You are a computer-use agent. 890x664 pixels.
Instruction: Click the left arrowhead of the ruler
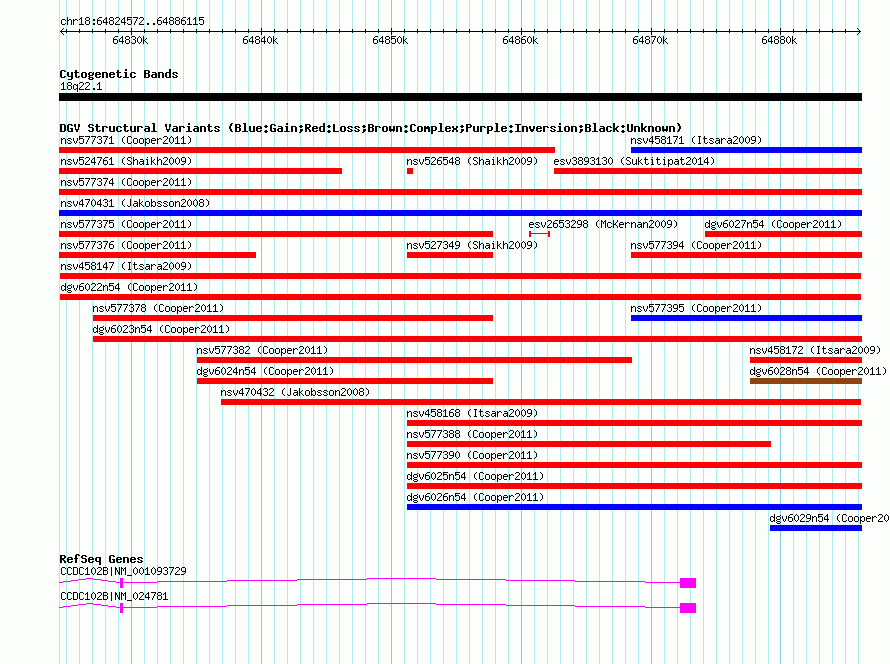62,31
